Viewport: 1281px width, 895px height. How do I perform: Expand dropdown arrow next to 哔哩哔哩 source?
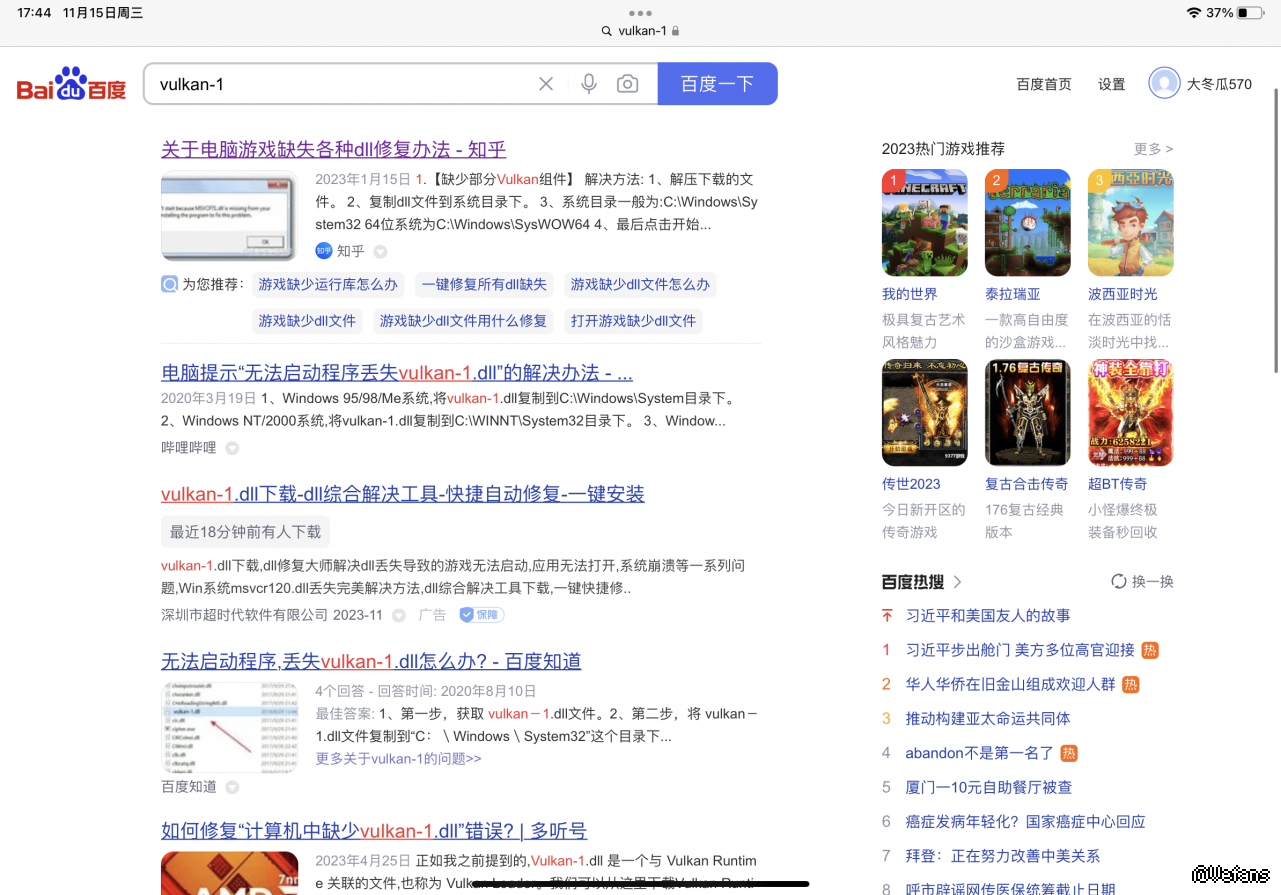click(232, 448)
